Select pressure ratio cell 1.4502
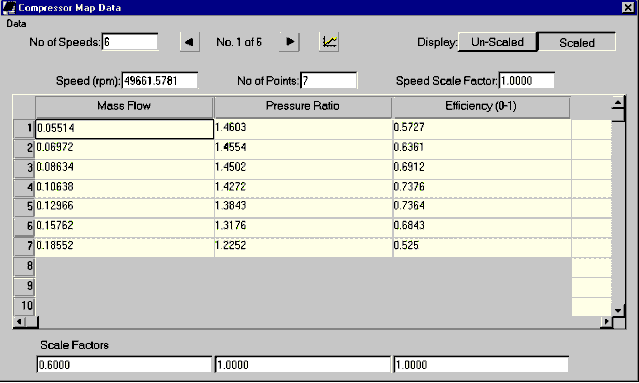639x383 pixels. pyautogui.click(x=304, y=168)
